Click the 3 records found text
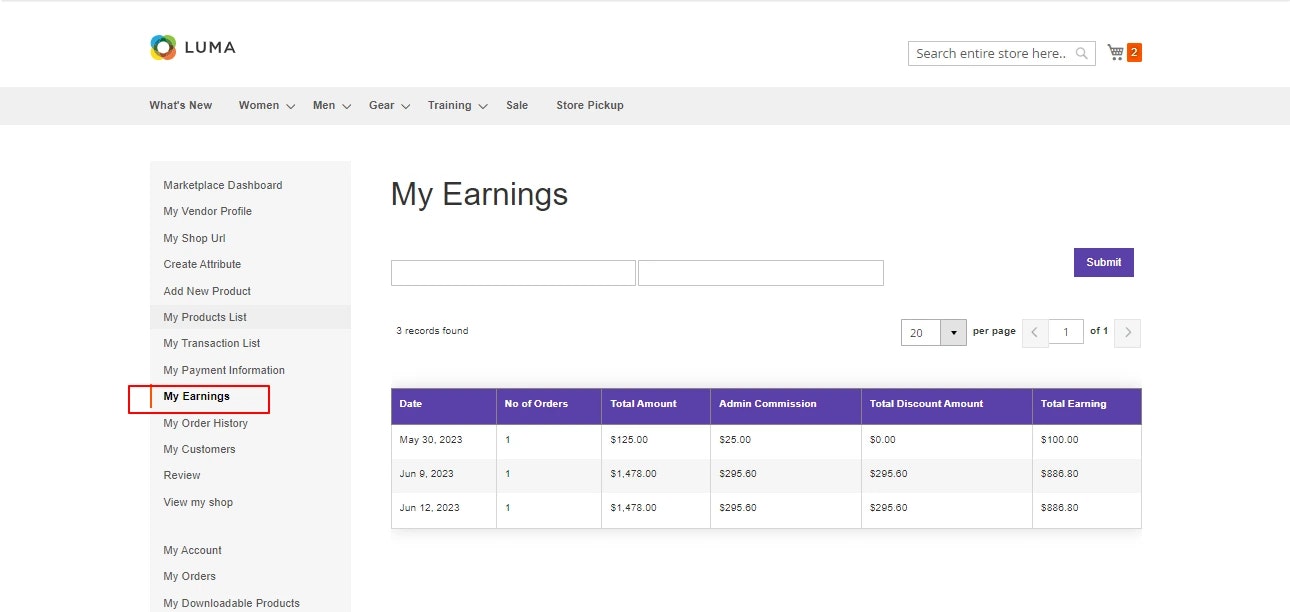Viewport: 1290px width, 612px height. 432,331
